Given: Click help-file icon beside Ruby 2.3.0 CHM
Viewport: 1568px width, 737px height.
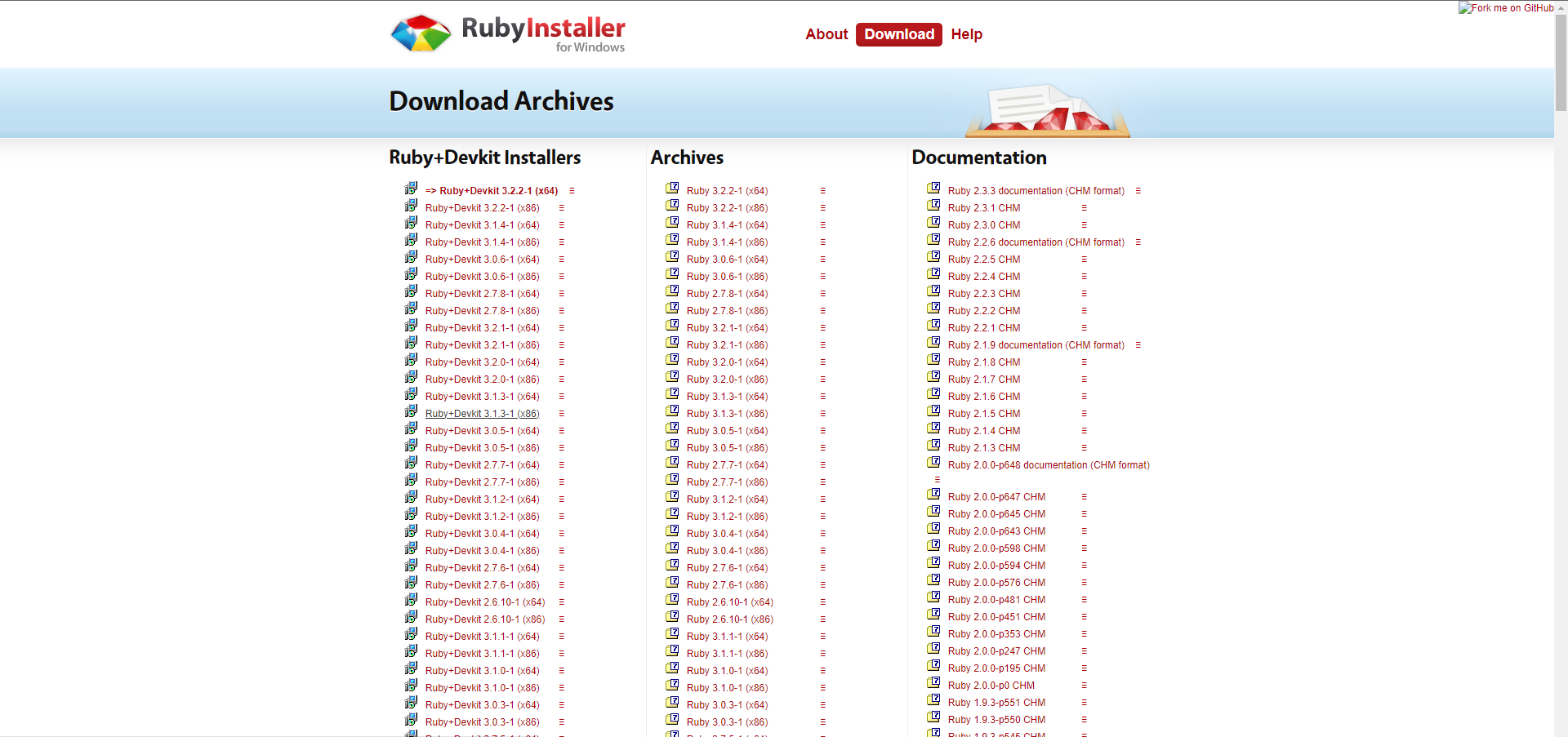Looking at the screenshot, I should (933, 222).
